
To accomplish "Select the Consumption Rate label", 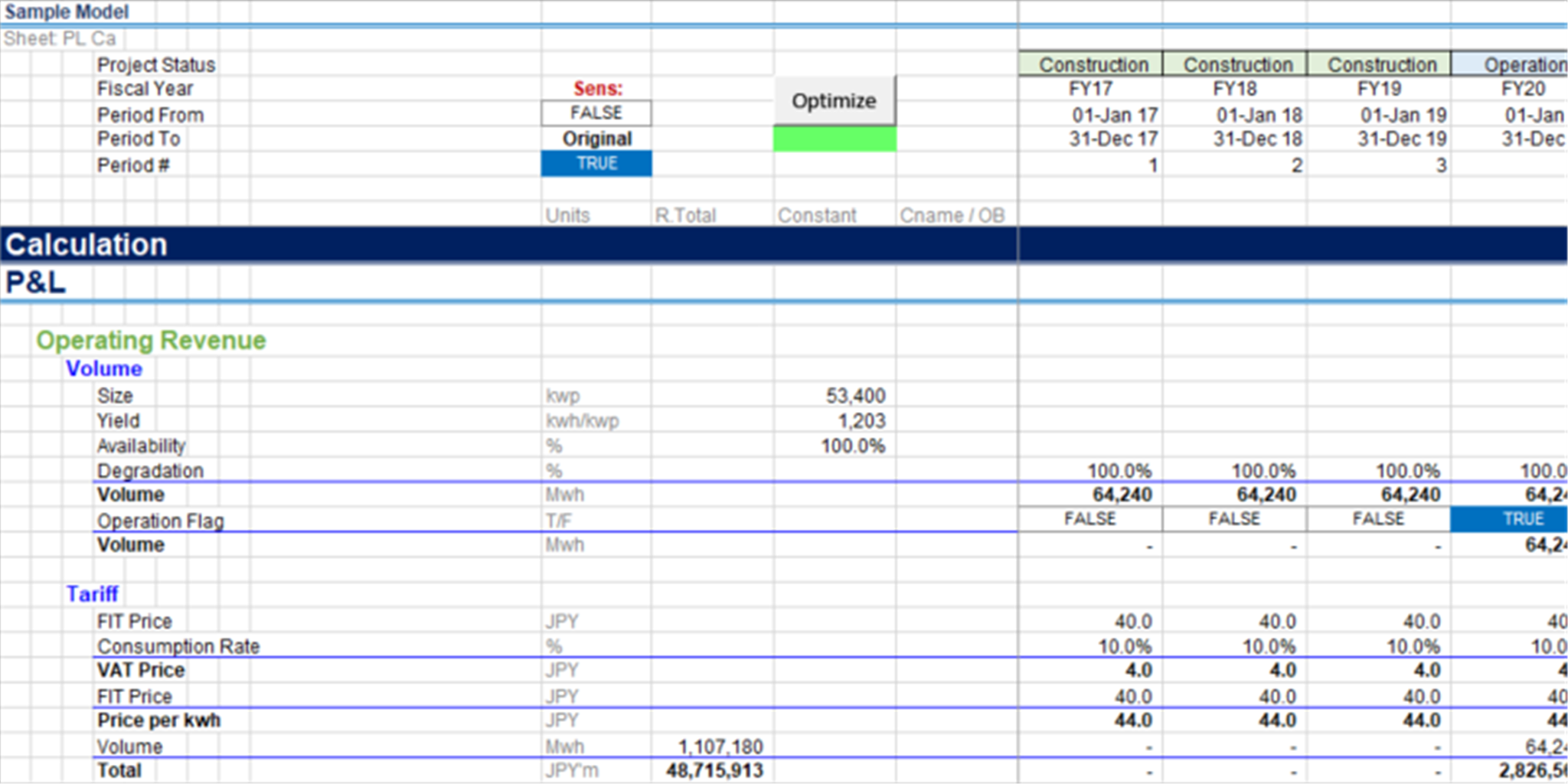I will [x=178, y=646].
